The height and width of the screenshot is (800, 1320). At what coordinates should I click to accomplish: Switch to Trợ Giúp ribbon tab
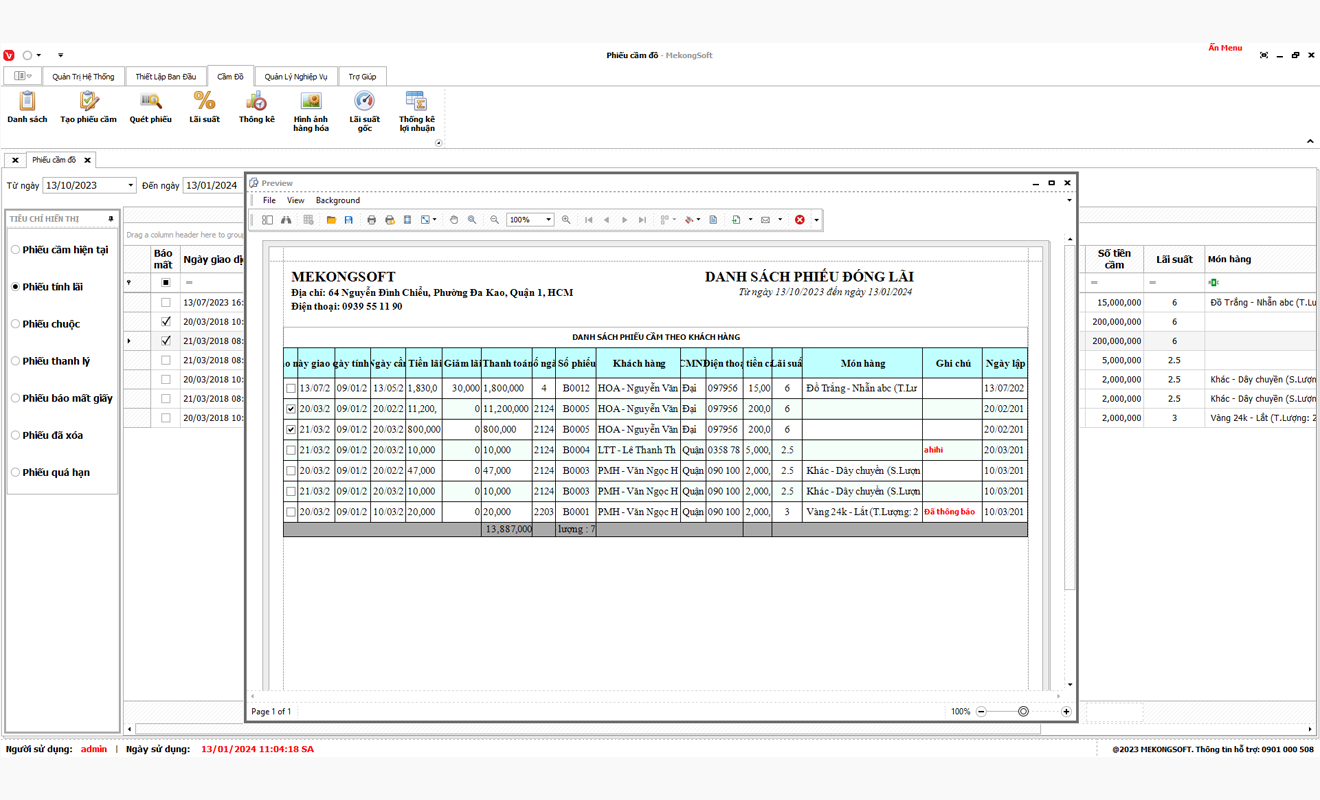[x=362, y=76]
